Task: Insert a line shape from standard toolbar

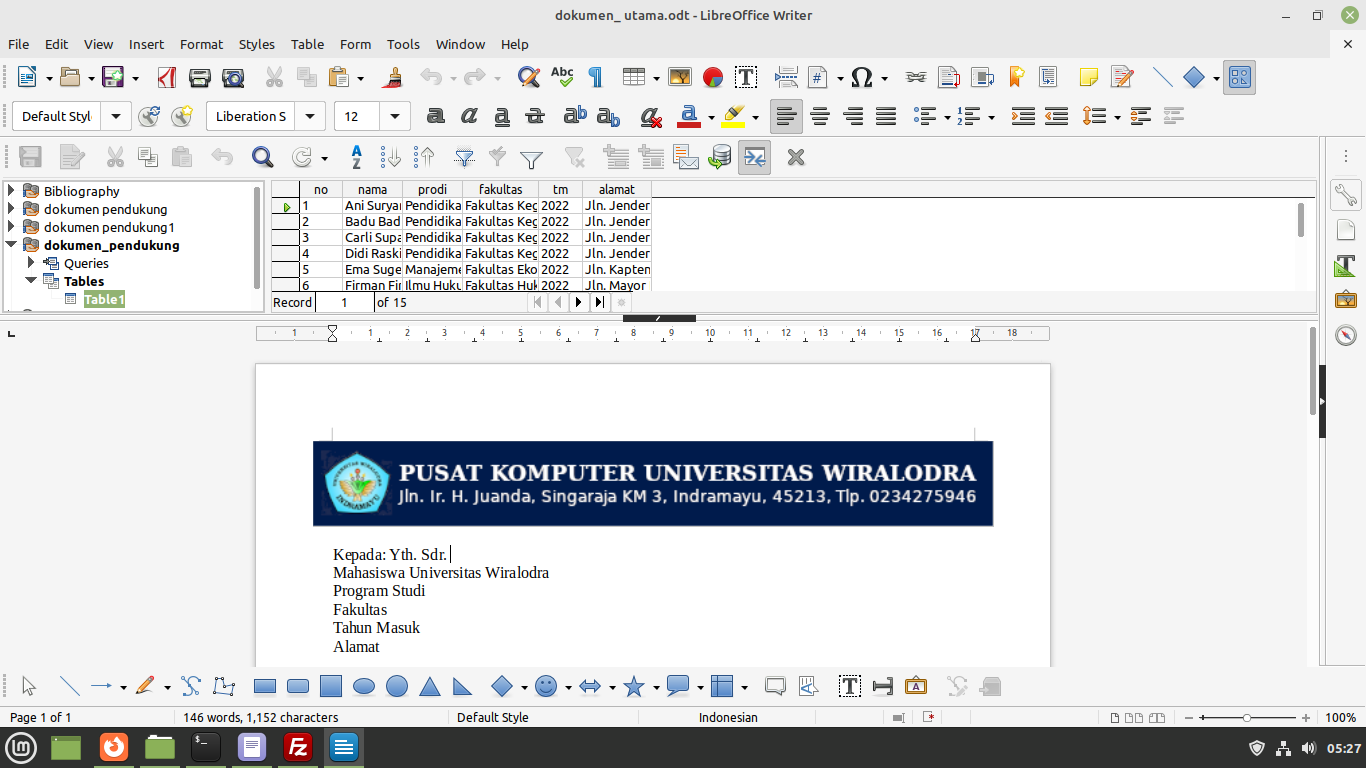Action: (1162, 77)
